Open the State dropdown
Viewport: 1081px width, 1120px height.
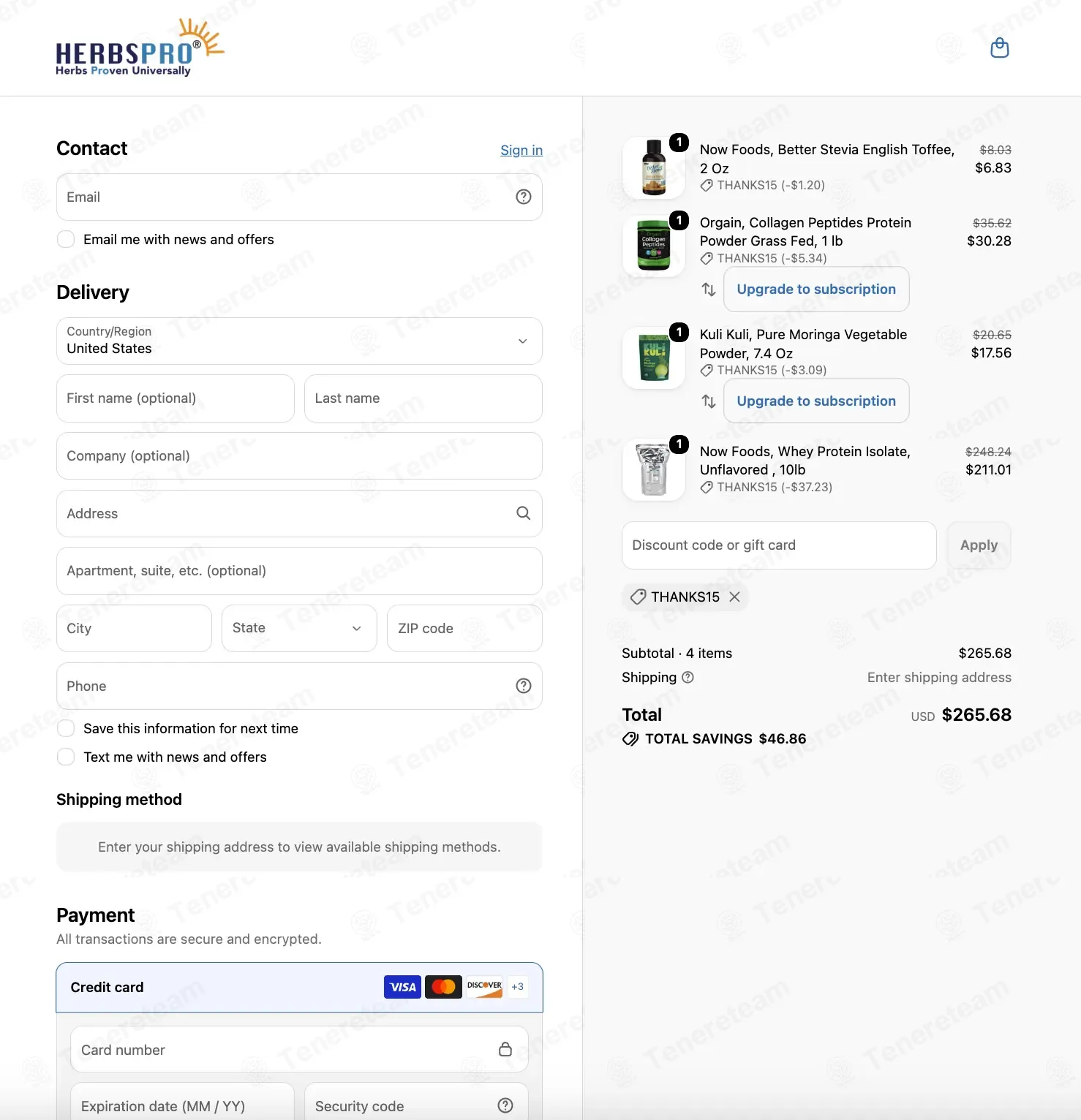point(299,628)
